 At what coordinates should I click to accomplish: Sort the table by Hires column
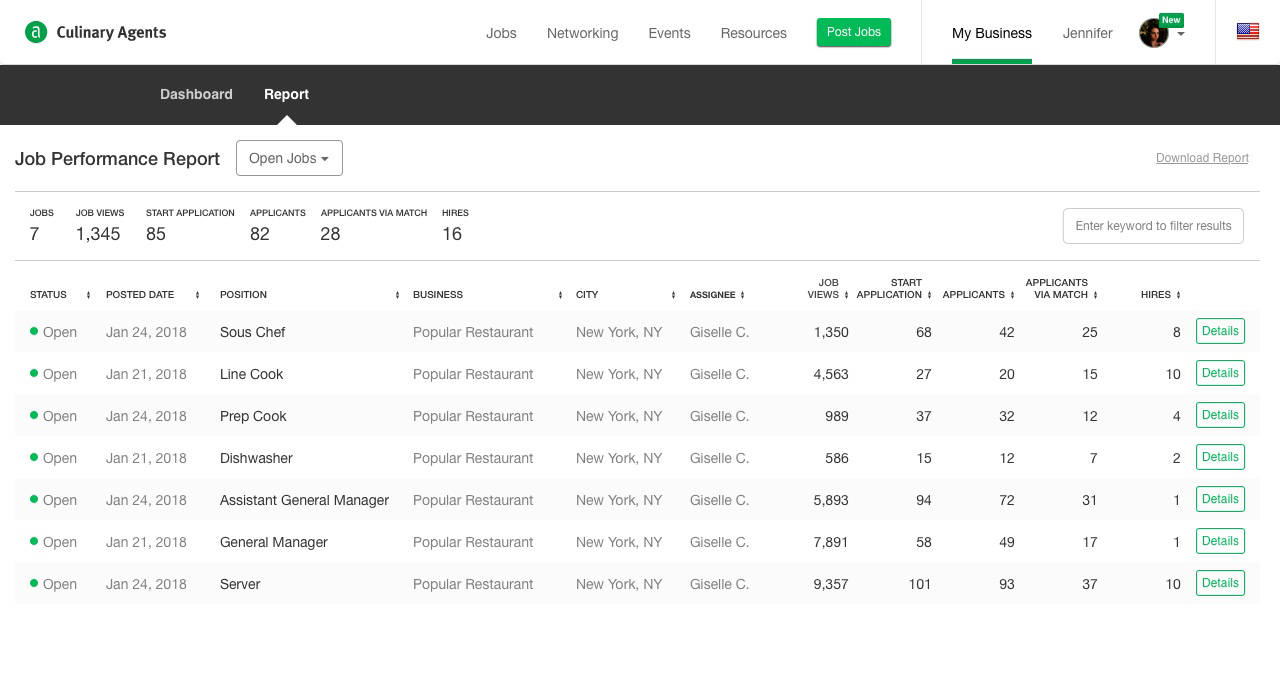1178,295
